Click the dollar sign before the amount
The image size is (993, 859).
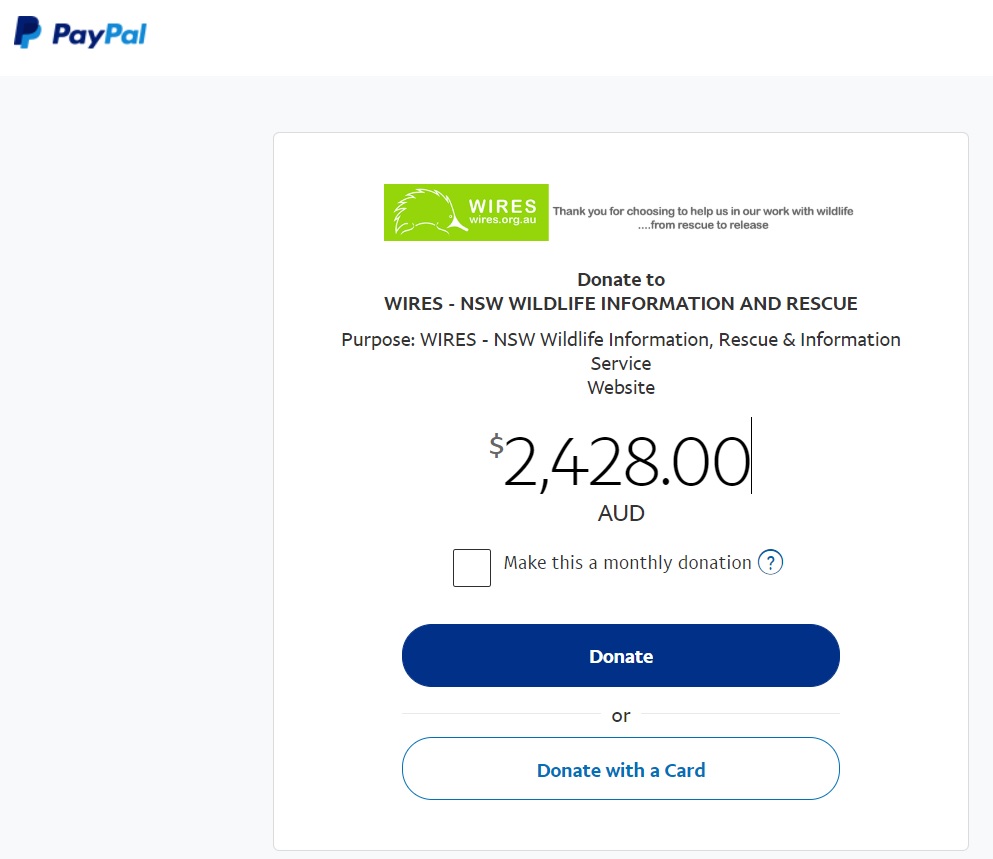[x=496, y=445]
